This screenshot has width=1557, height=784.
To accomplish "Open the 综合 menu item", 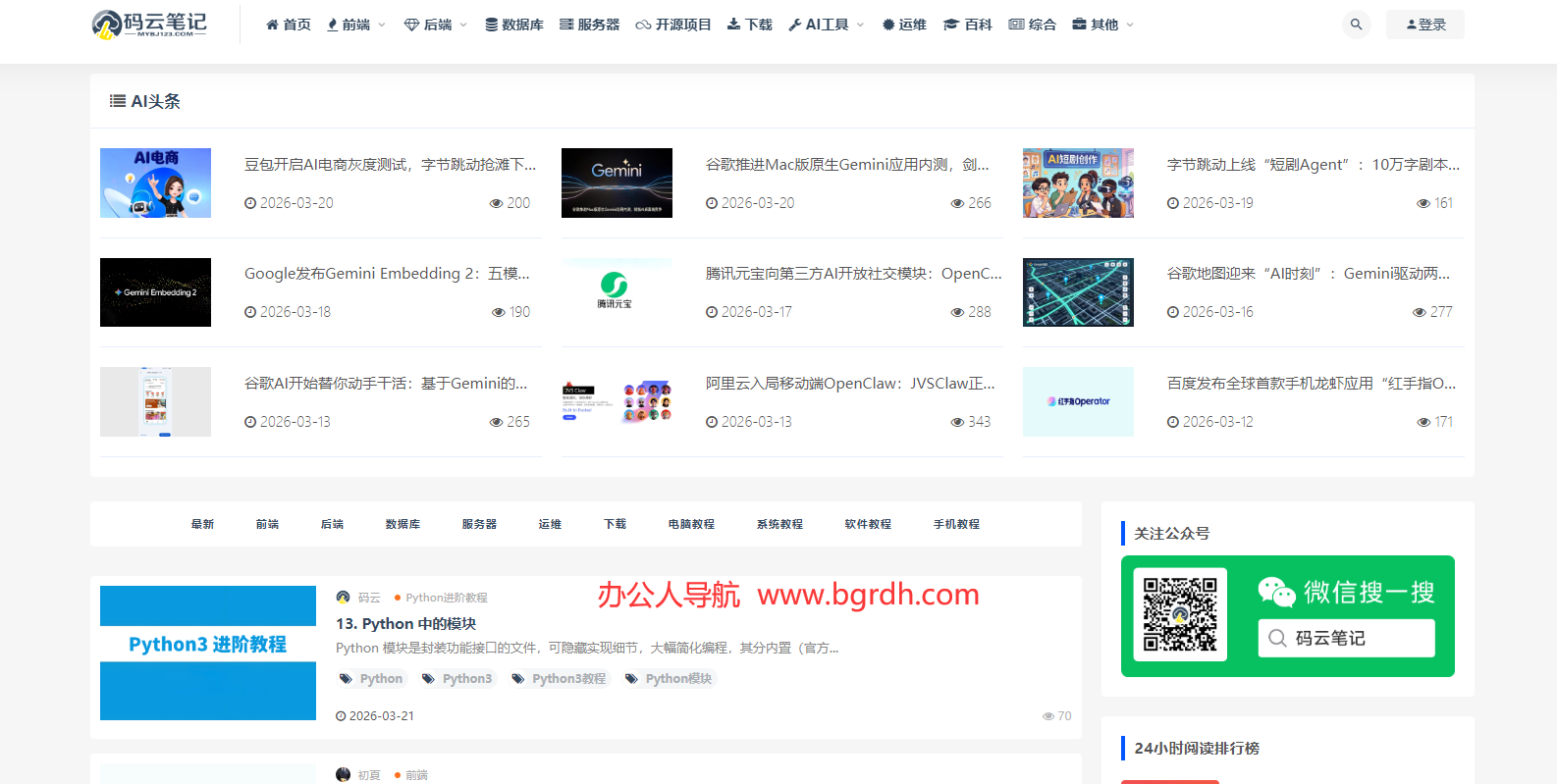I will [1033, 25].
